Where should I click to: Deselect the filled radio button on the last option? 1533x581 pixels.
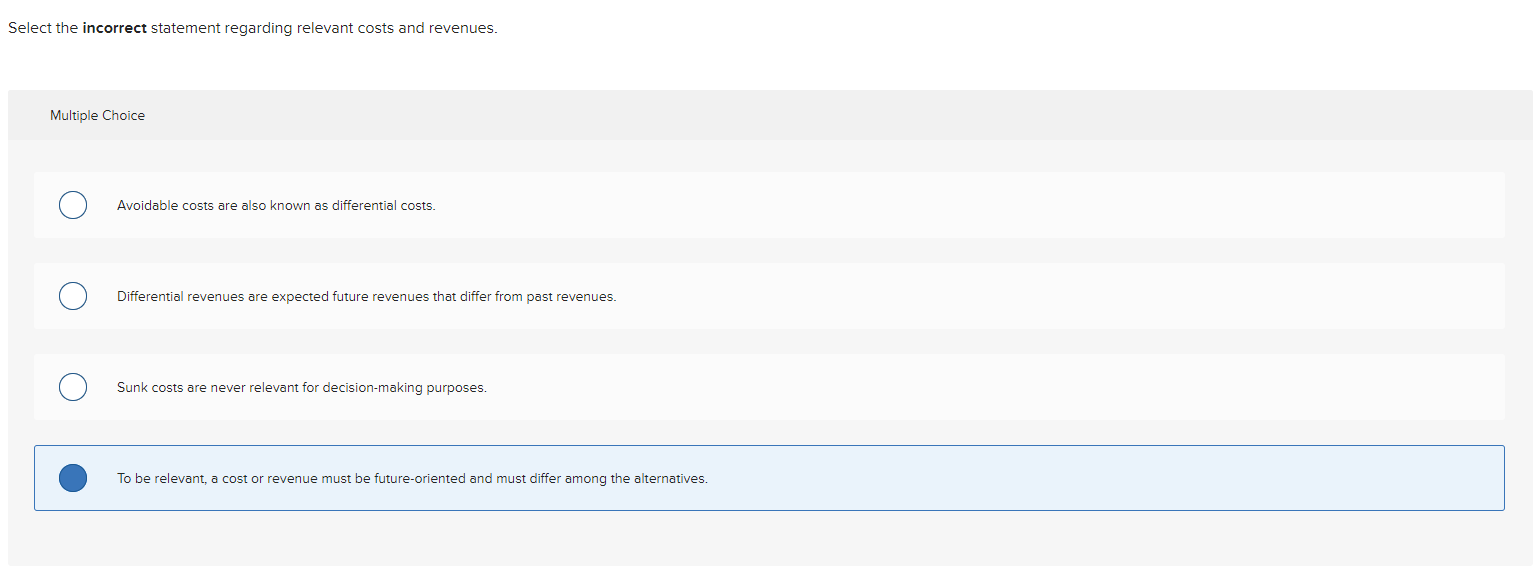point(72,478)
